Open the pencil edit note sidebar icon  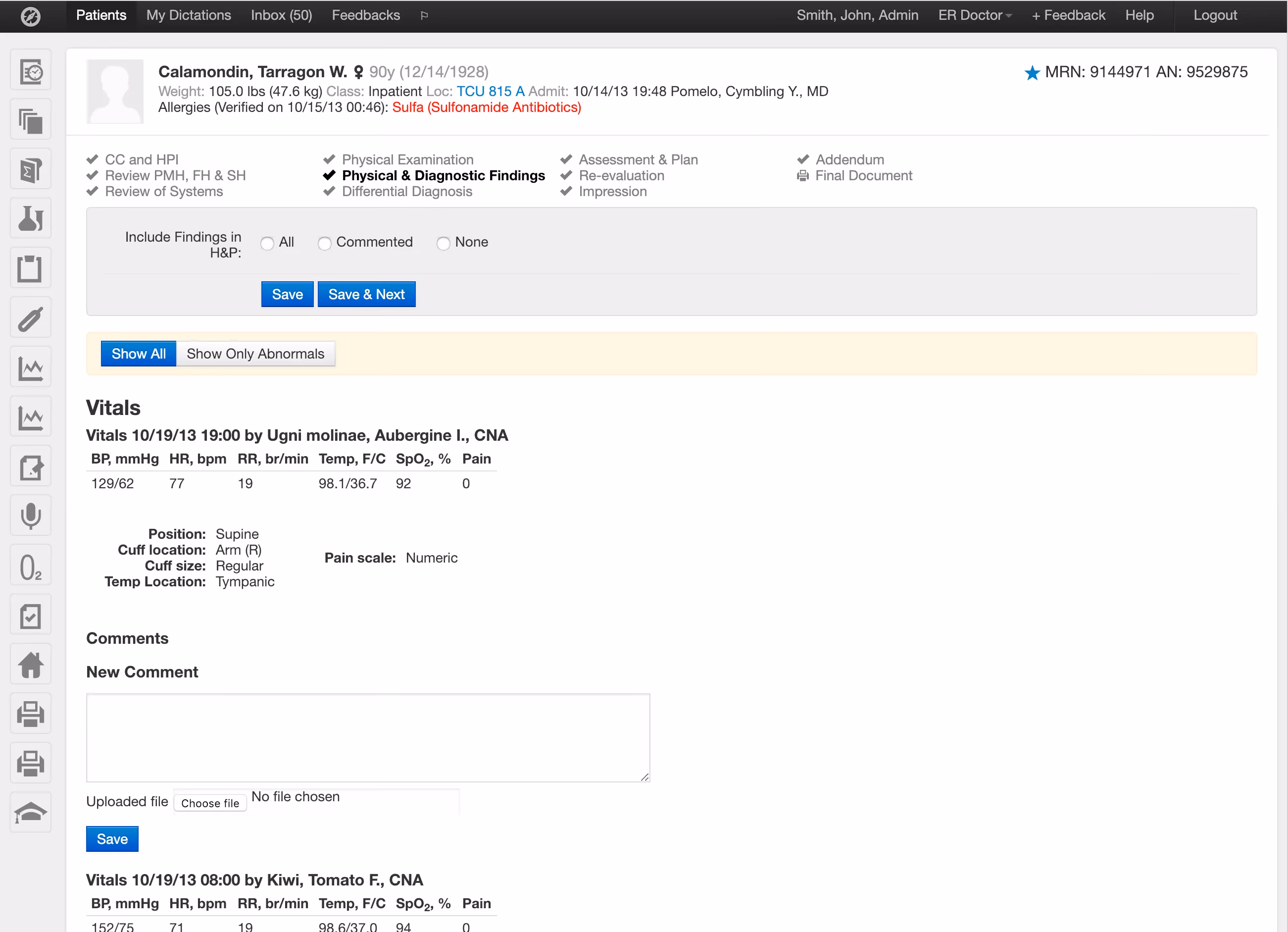click(31, 467)
